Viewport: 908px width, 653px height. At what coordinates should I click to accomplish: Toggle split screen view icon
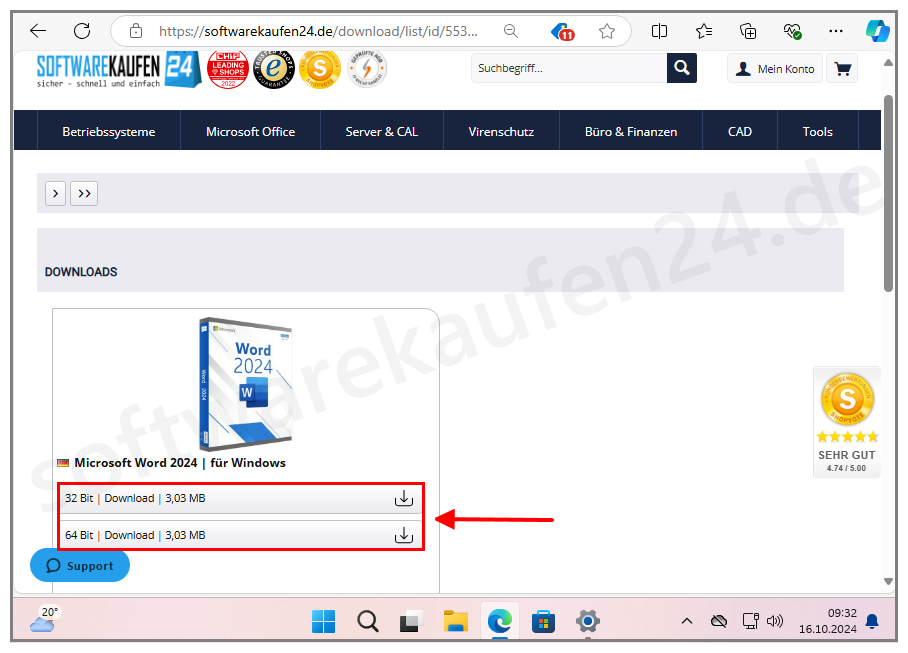(x=659, y=31)
